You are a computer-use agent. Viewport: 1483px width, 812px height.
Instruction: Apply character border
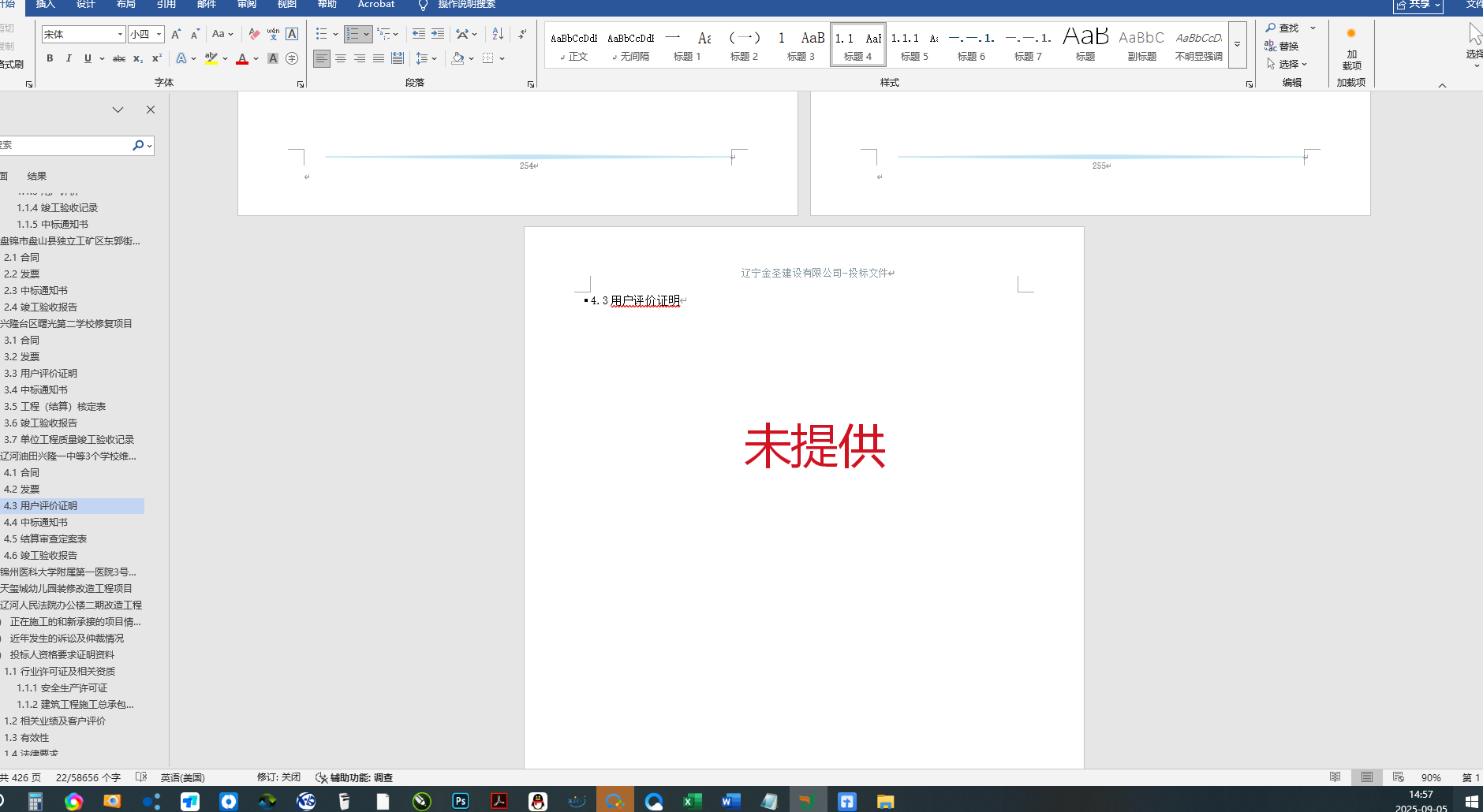pyautogui.click(x=292, y=34)
